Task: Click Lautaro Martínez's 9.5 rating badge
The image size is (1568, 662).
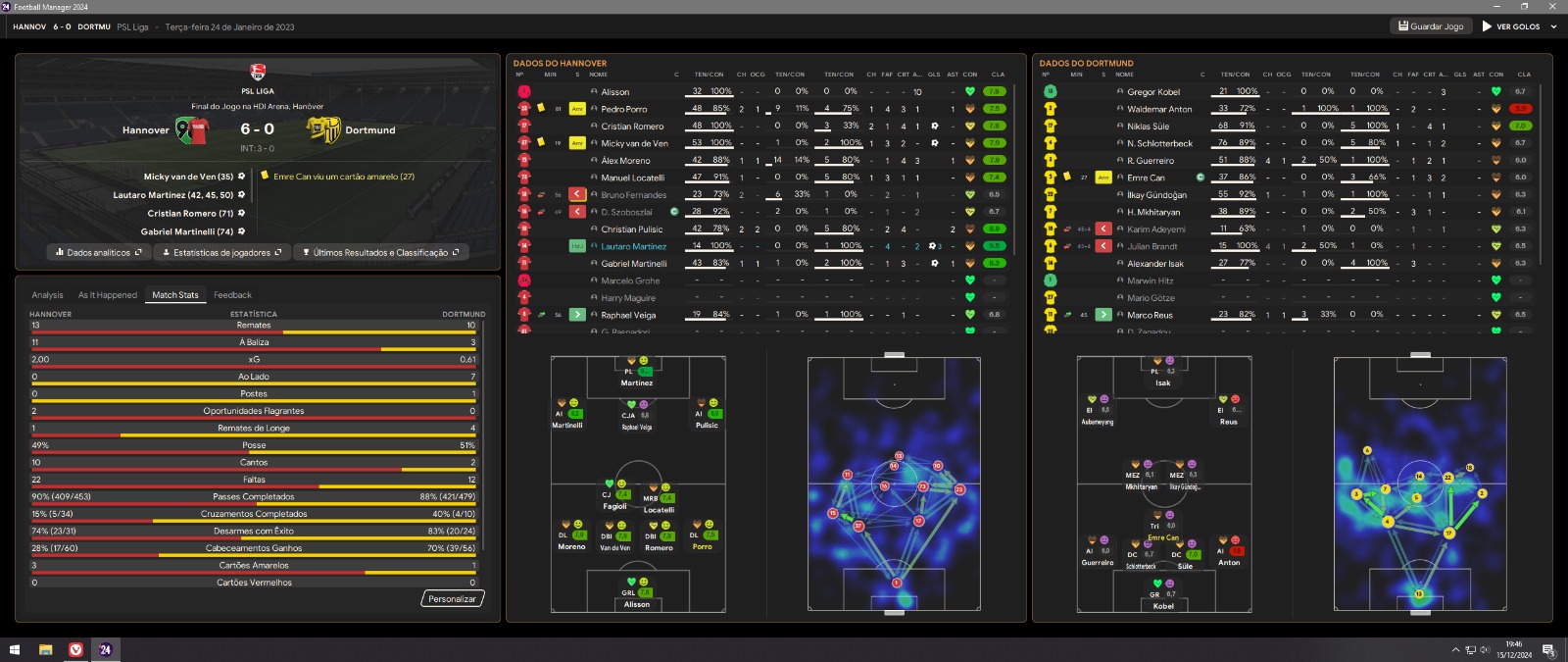Action: tap(994, 246)
